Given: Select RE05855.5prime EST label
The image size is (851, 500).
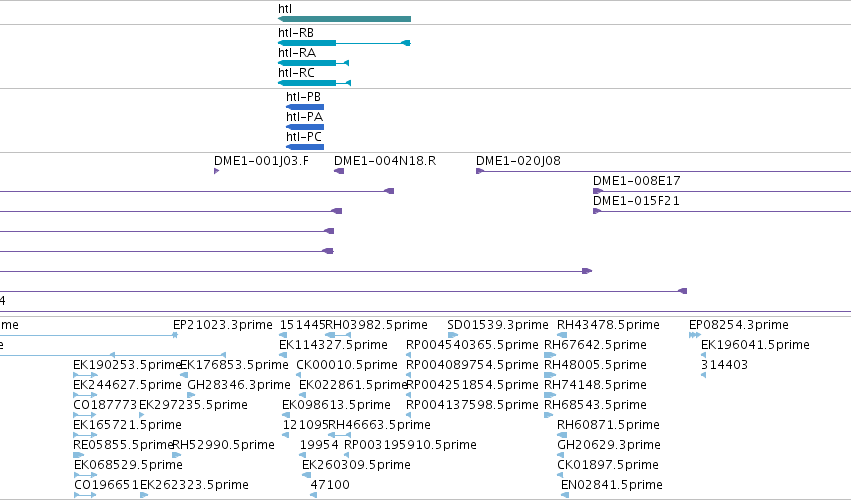Looking at the screenshot, I should pos(123,445).
